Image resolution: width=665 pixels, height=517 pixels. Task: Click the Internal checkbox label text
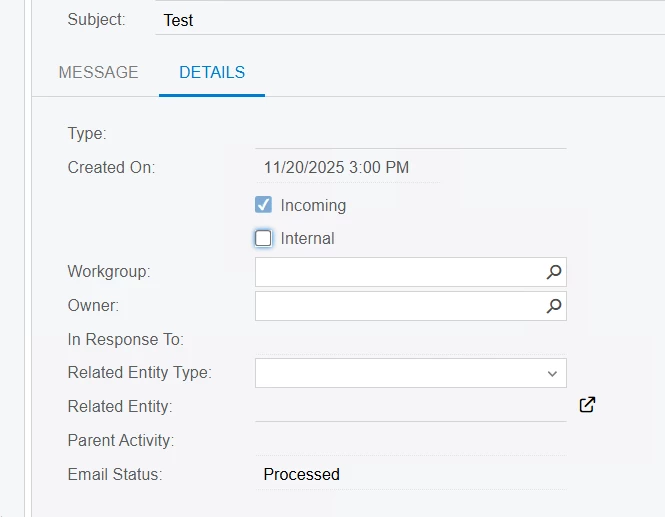307,238
